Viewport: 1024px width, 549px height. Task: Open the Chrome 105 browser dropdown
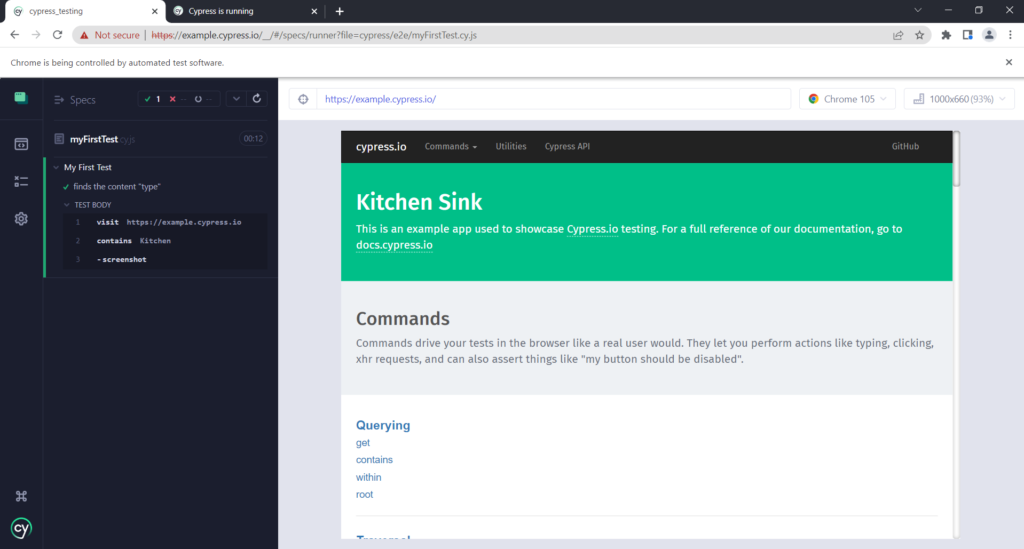click(847, 99)
